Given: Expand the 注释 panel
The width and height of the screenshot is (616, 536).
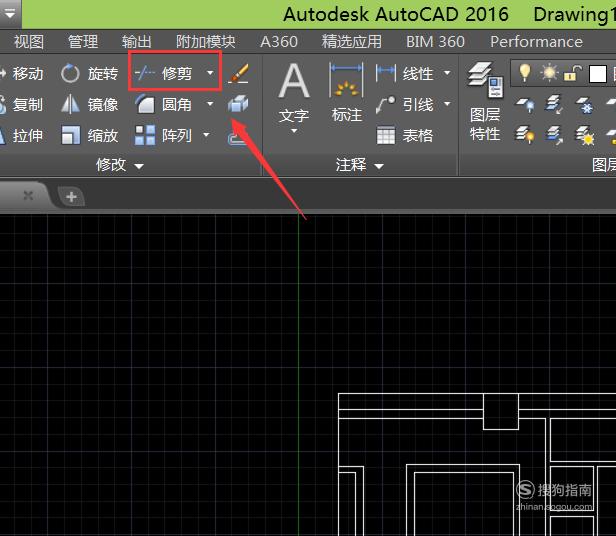Looking at the screenshot, I should (359, 165).
